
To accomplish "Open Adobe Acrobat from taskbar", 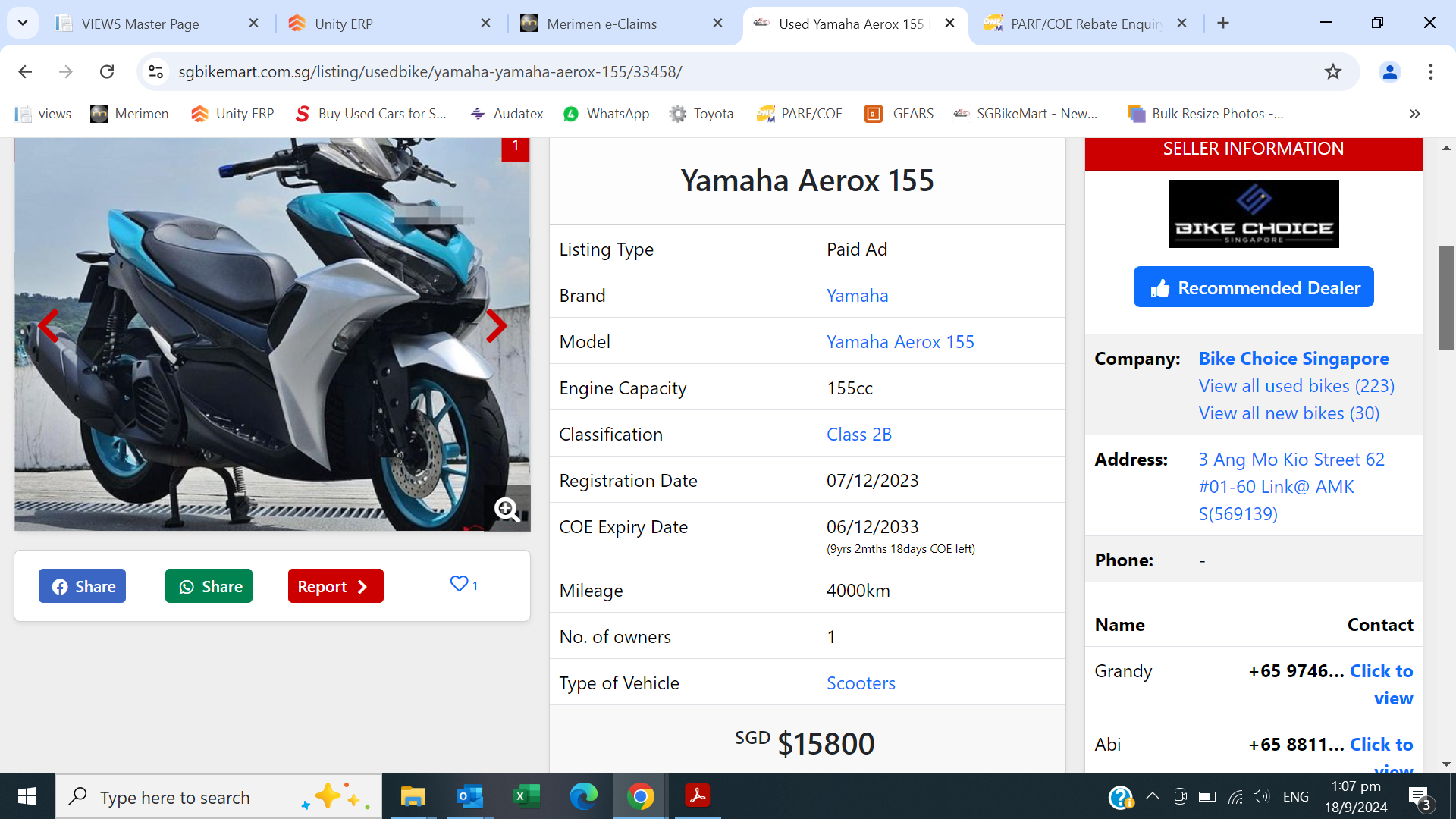I will click(697, 796).
